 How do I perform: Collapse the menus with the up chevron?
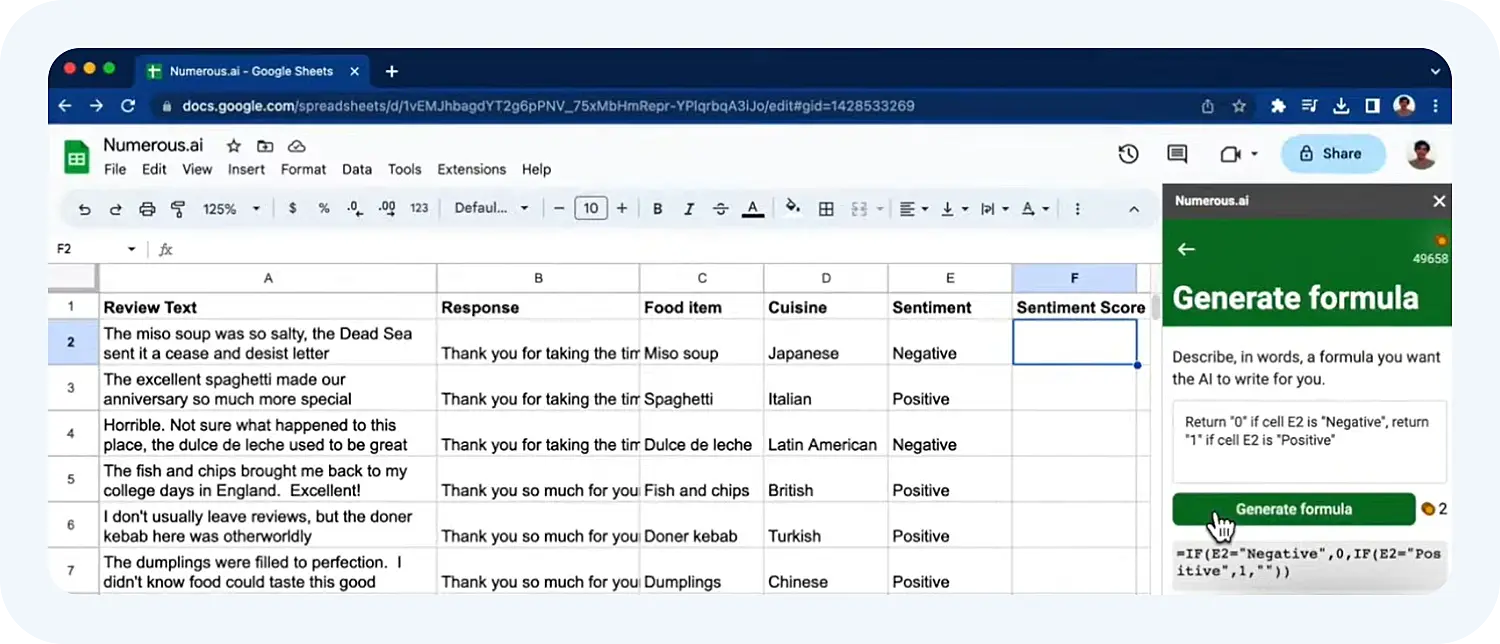click(1134, 209)
